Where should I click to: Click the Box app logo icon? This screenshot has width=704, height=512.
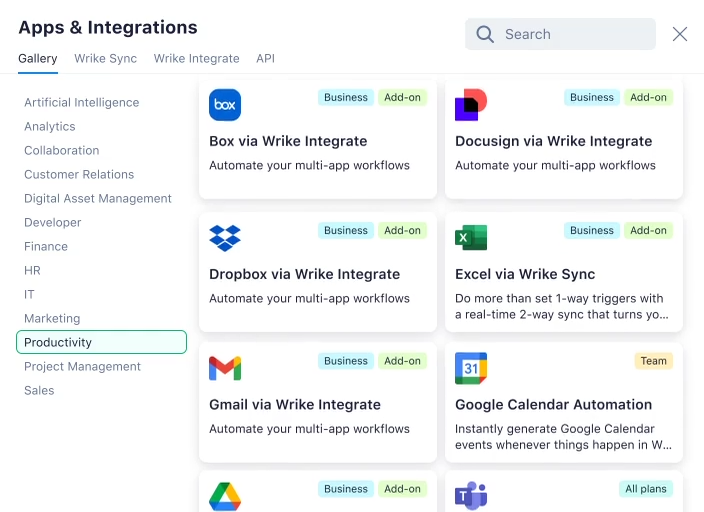tap(225, 105)
